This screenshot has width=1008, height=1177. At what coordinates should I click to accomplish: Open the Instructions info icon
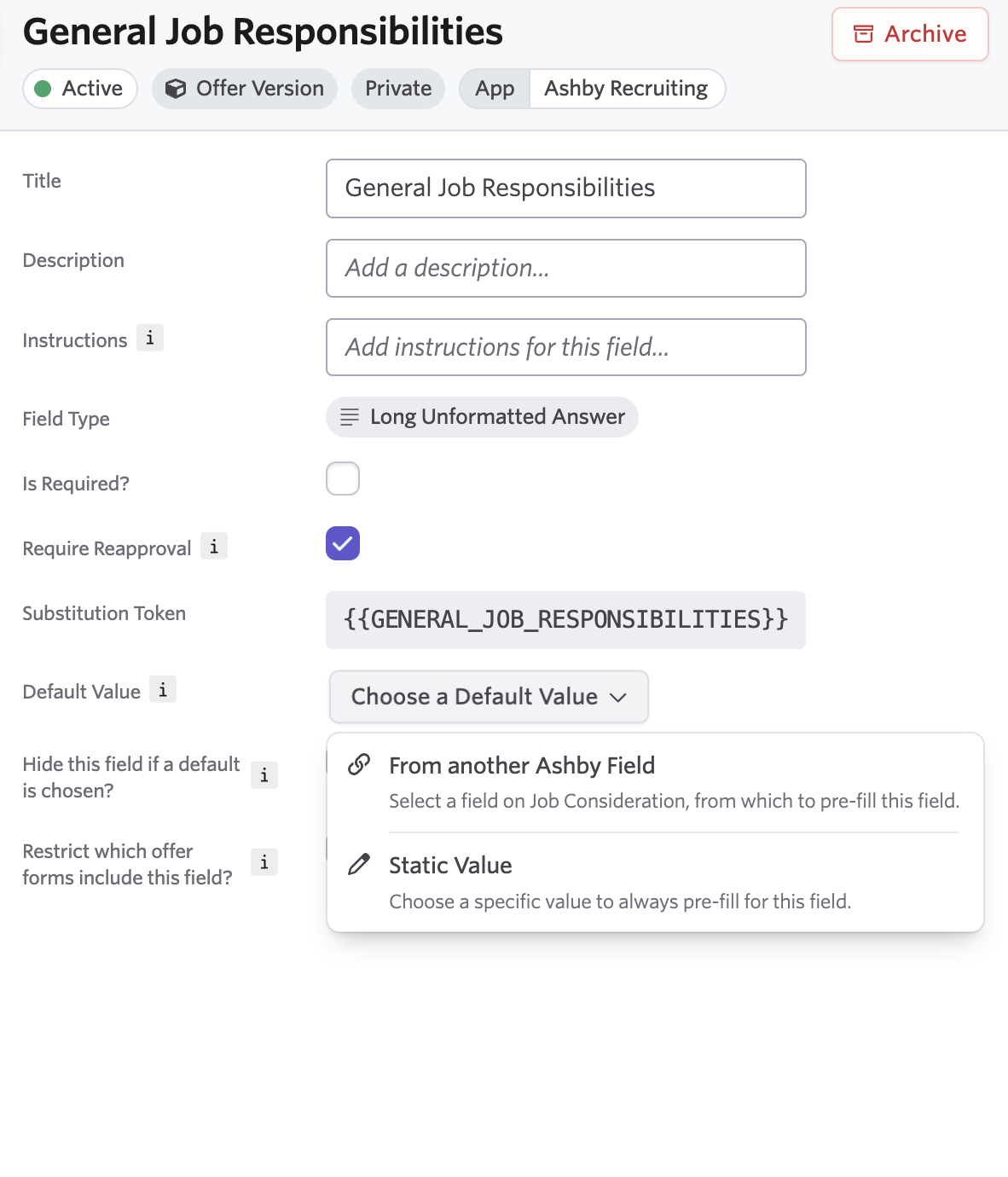[x=150, y=339]
